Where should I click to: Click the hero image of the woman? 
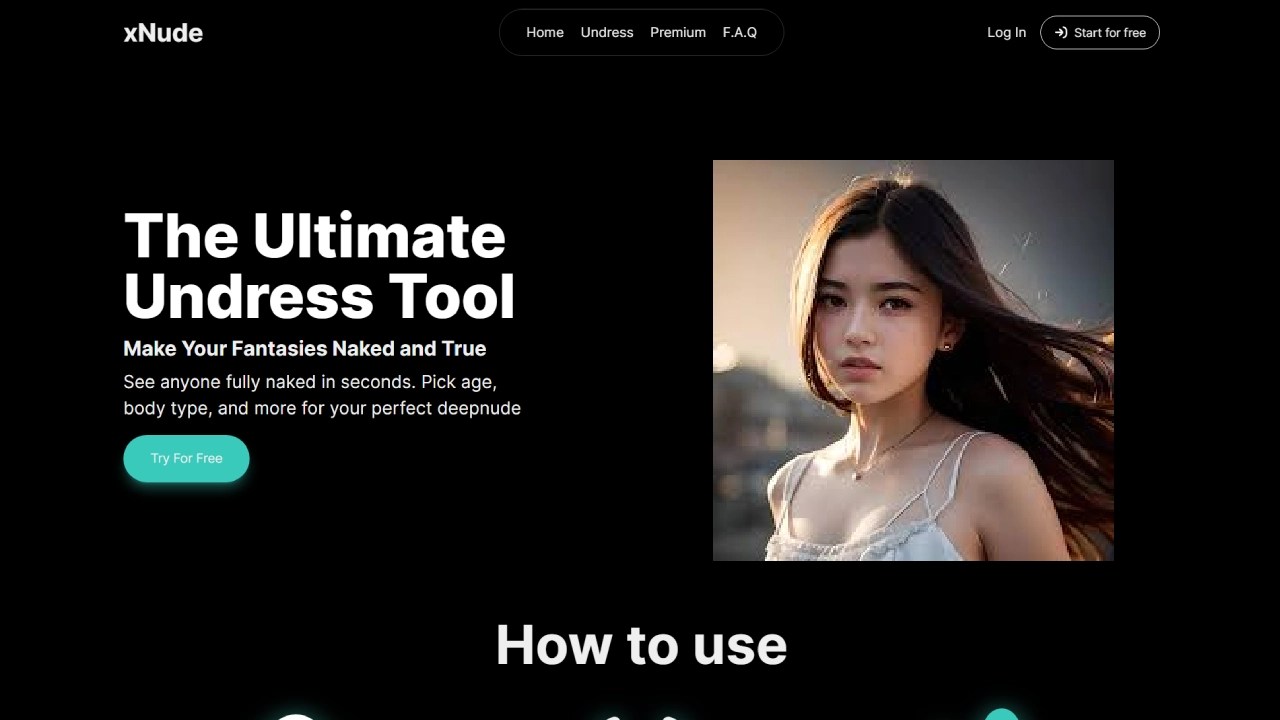tap(913, 360)
